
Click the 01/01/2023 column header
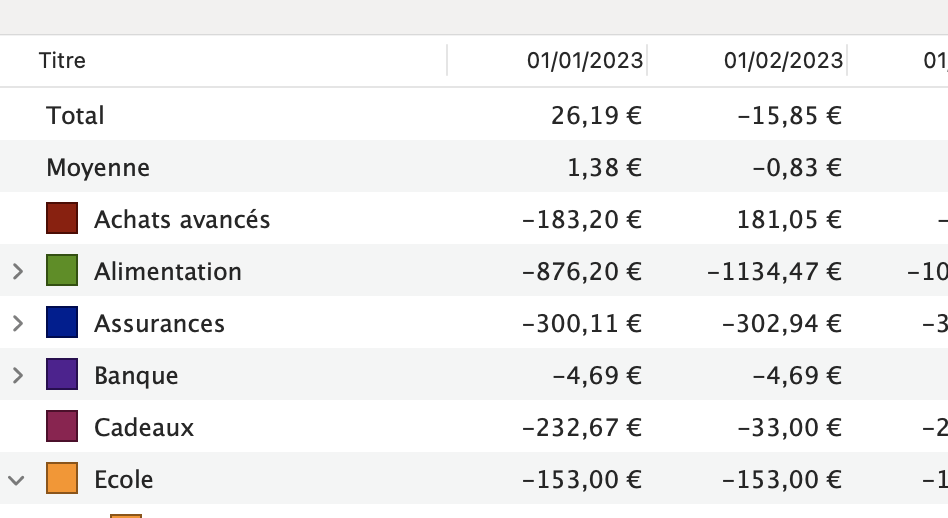tap(585, 60)
